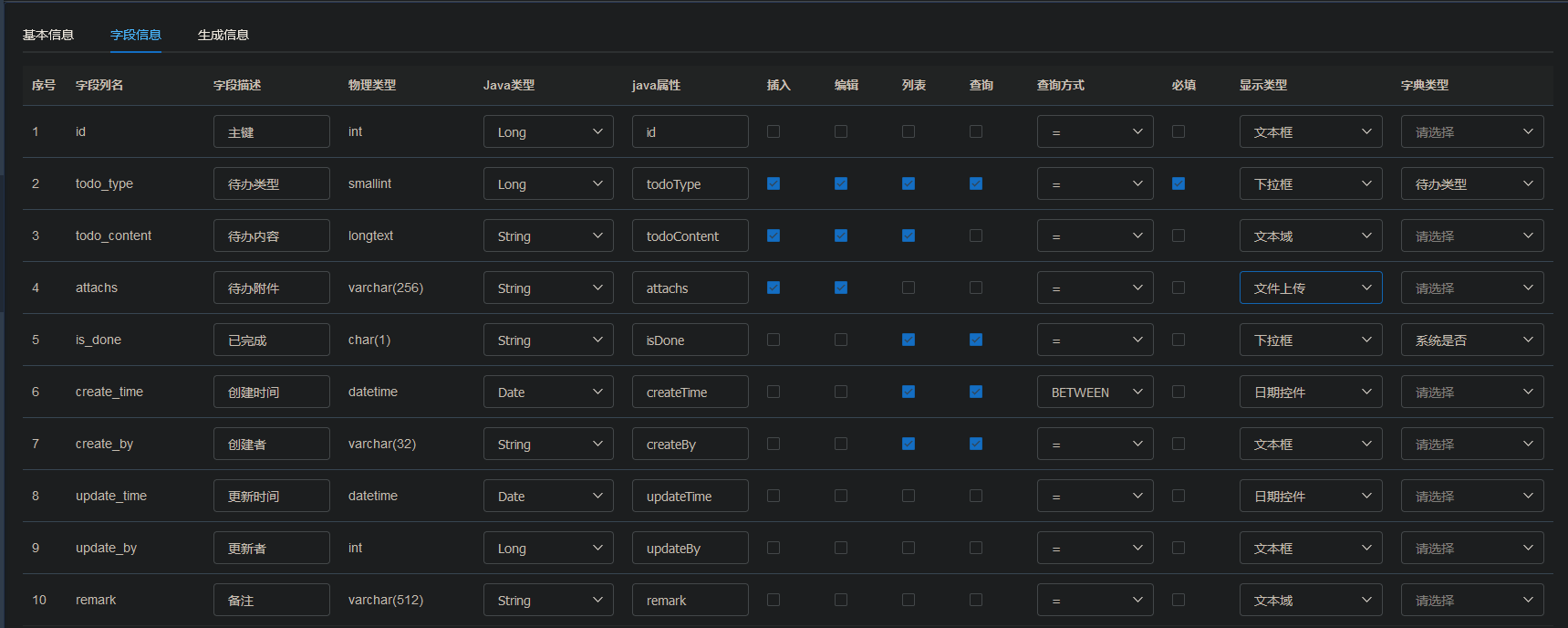Edit the 字段描述 field containing 备注

pyautogui.click(x=271, y=600)
